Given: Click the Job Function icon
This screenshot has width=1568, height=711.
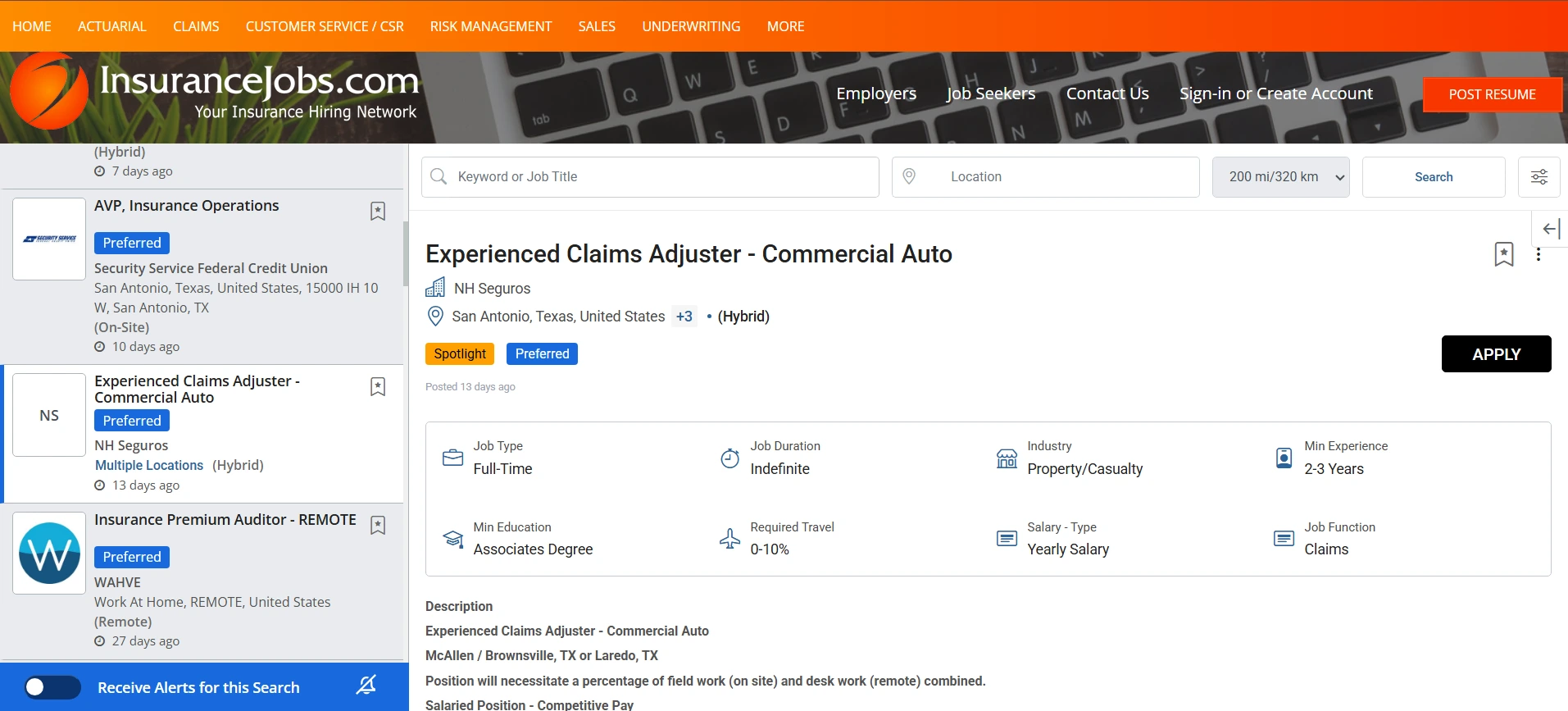Looking at the screenshot, I should click(x=1284, y=539).
